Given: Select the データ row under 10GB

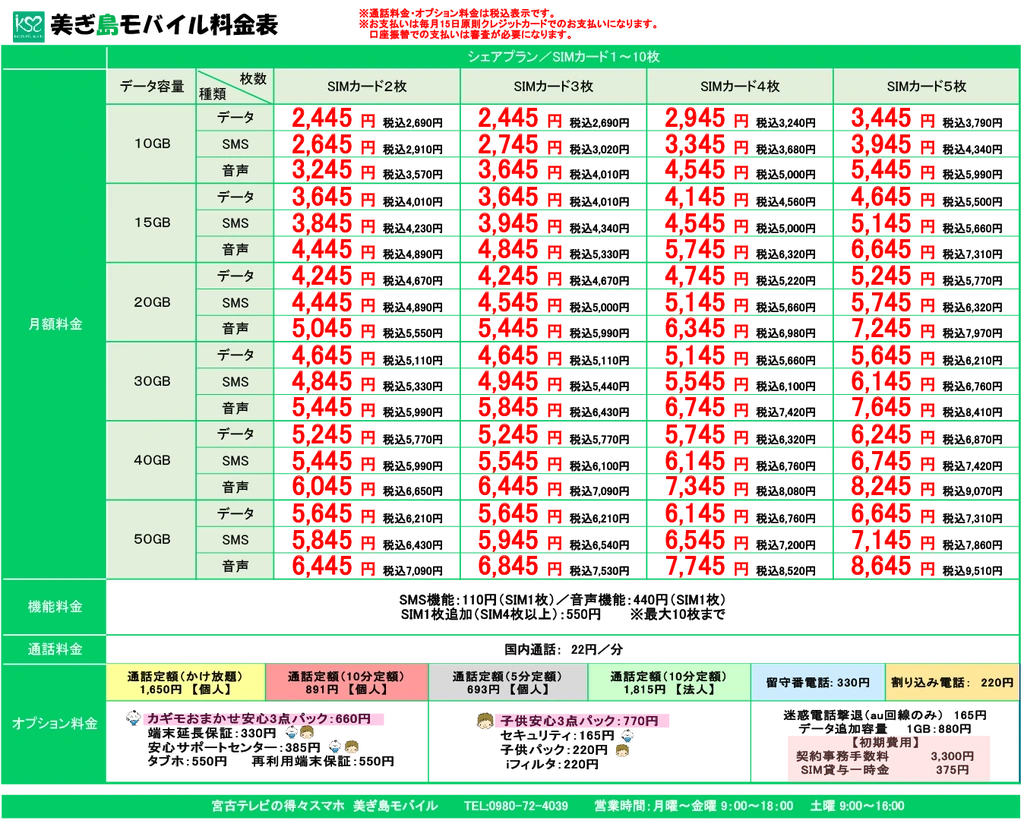Looking at the screenshot, I should coord(236,117).
